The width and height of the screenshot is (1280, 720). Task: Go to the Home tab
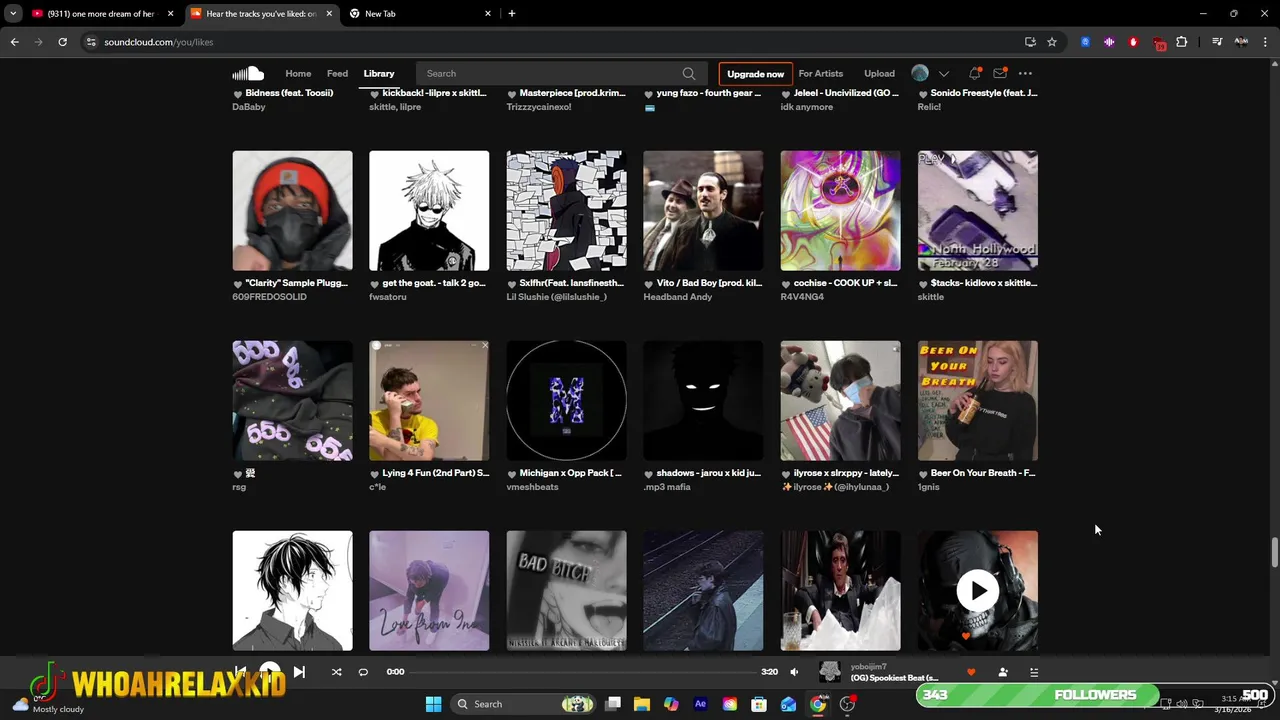[x=298, y=73]
